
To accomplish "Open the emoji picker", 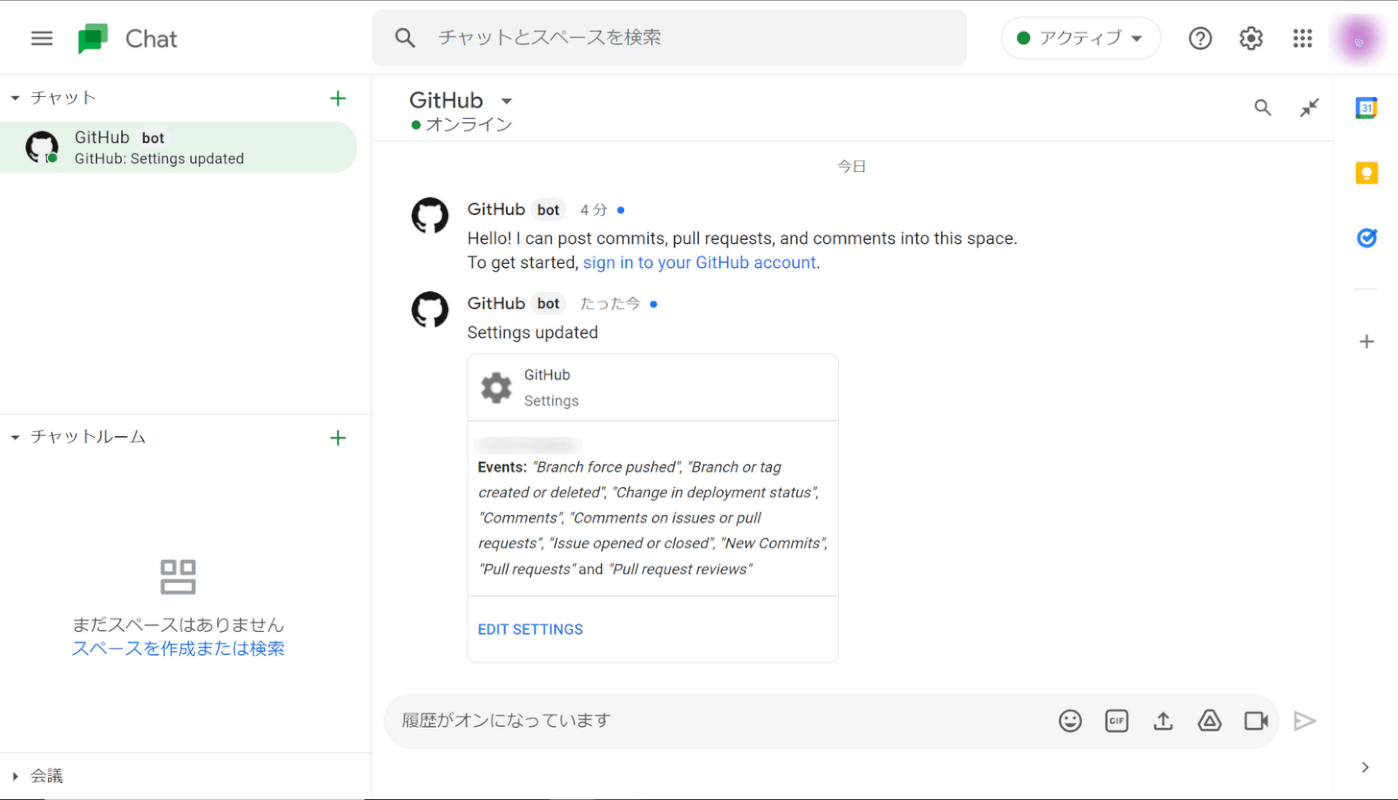I will tap(1070, 721).
